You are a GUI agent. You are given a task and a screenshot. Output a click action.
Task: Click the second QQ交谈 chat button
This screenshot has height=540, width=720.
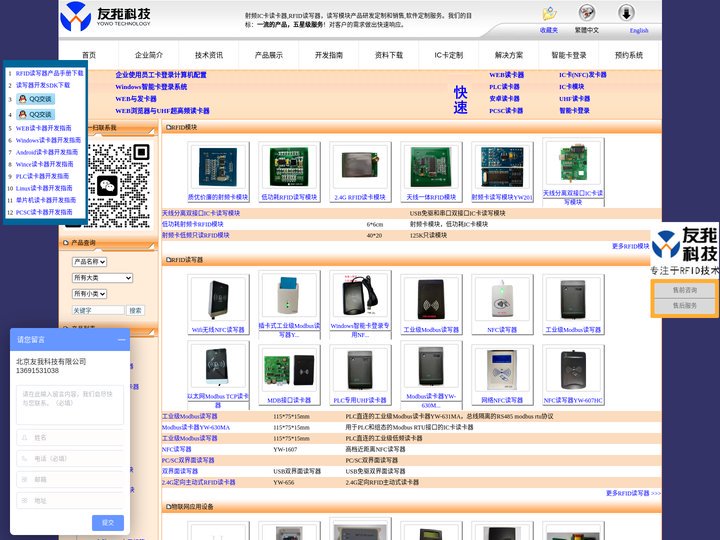point(36,114)
